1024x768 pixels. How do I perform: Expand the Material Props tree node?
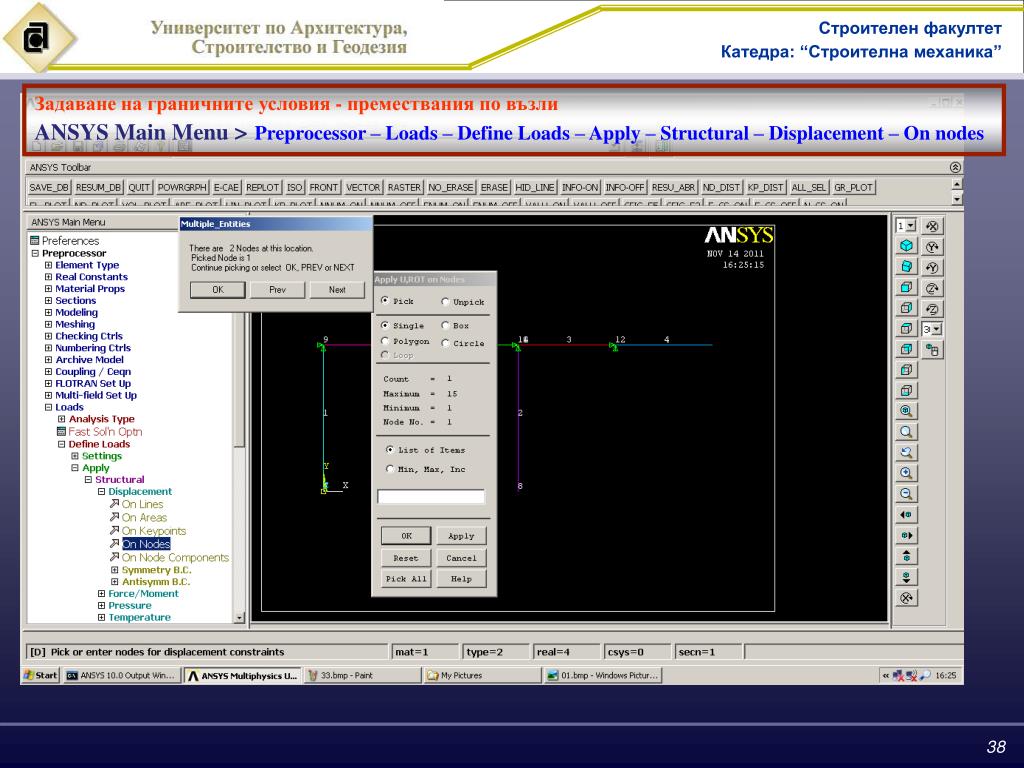[48, 289]
